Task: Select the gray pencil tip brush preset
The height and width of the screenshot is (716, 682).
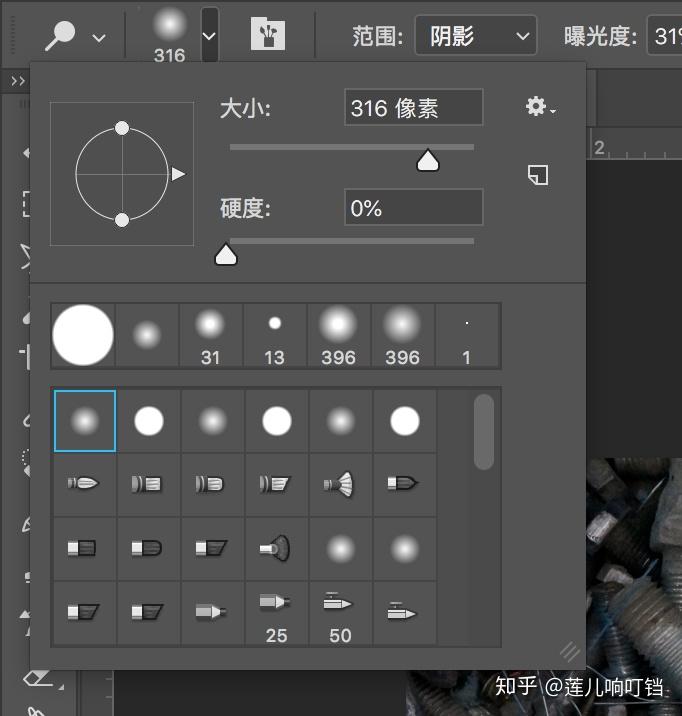Action: click(213, 612)
